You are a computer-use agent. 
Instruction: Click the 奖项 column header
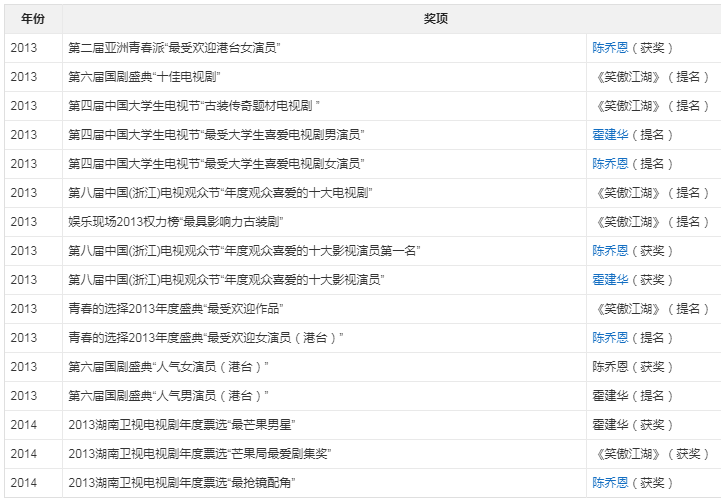[x=435, y=19]
